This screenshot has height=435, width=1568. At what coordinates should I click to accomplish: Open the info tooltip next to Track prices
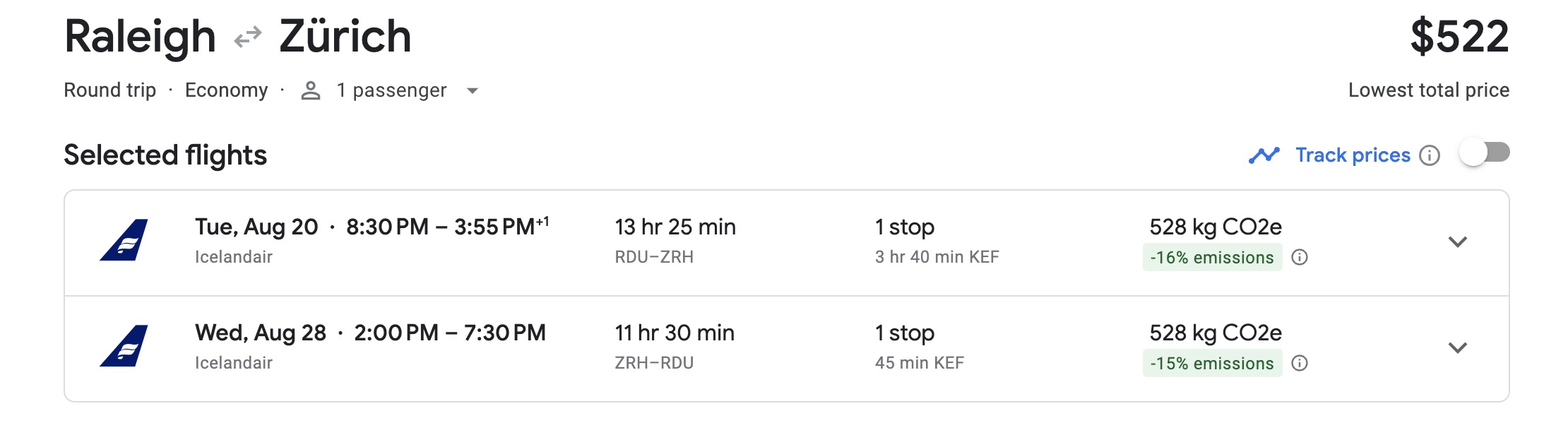tap(1431, 155)
